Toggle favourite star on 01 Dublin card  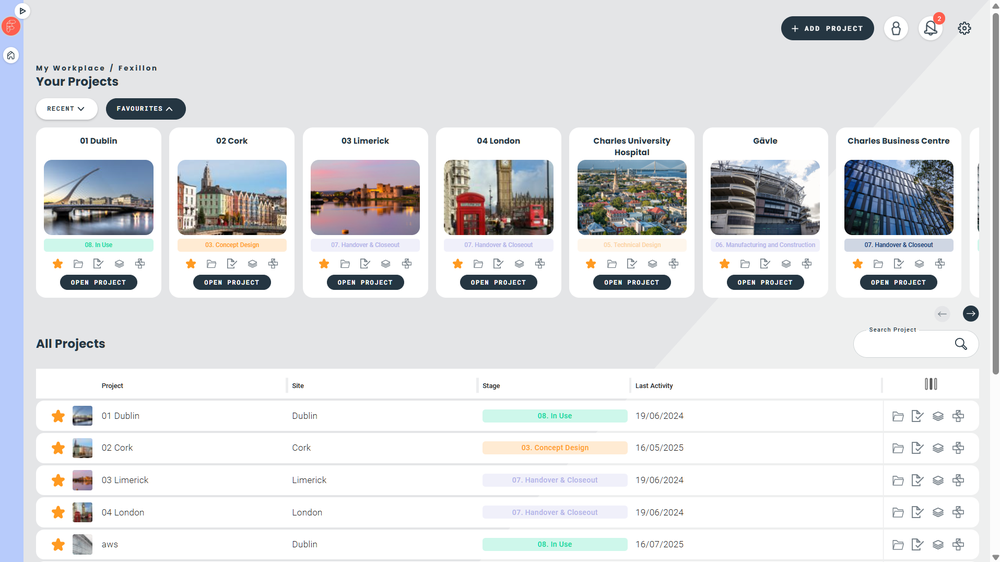pyautogui.click(x=57, y=263)
